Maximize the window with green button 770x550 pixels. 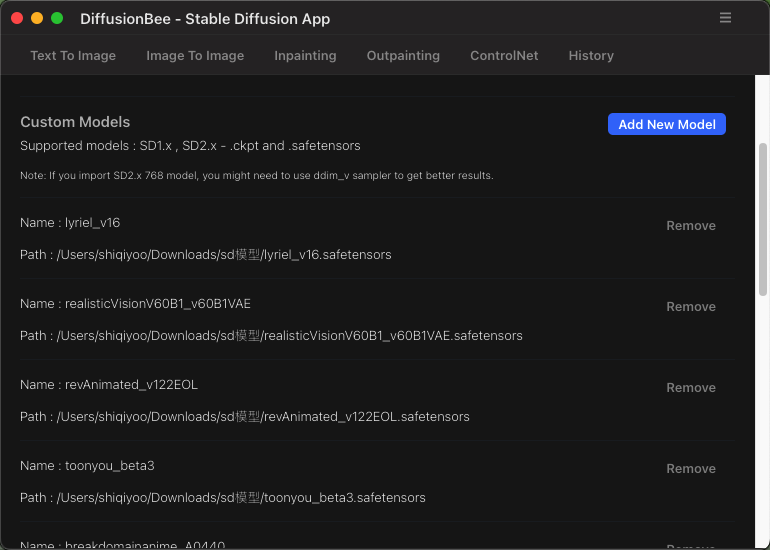point(57,19)
